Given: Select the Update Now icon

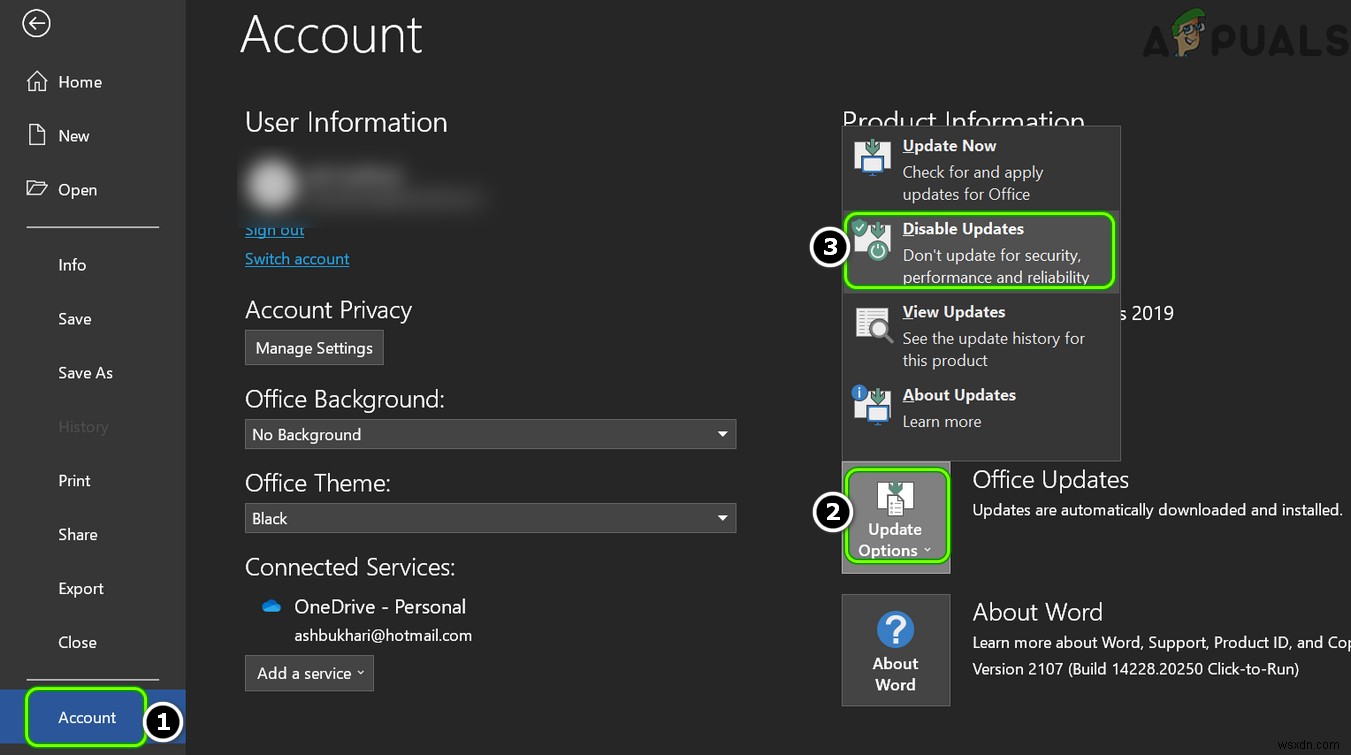Looking at the screenshot, I should click(x=871, y=157).
